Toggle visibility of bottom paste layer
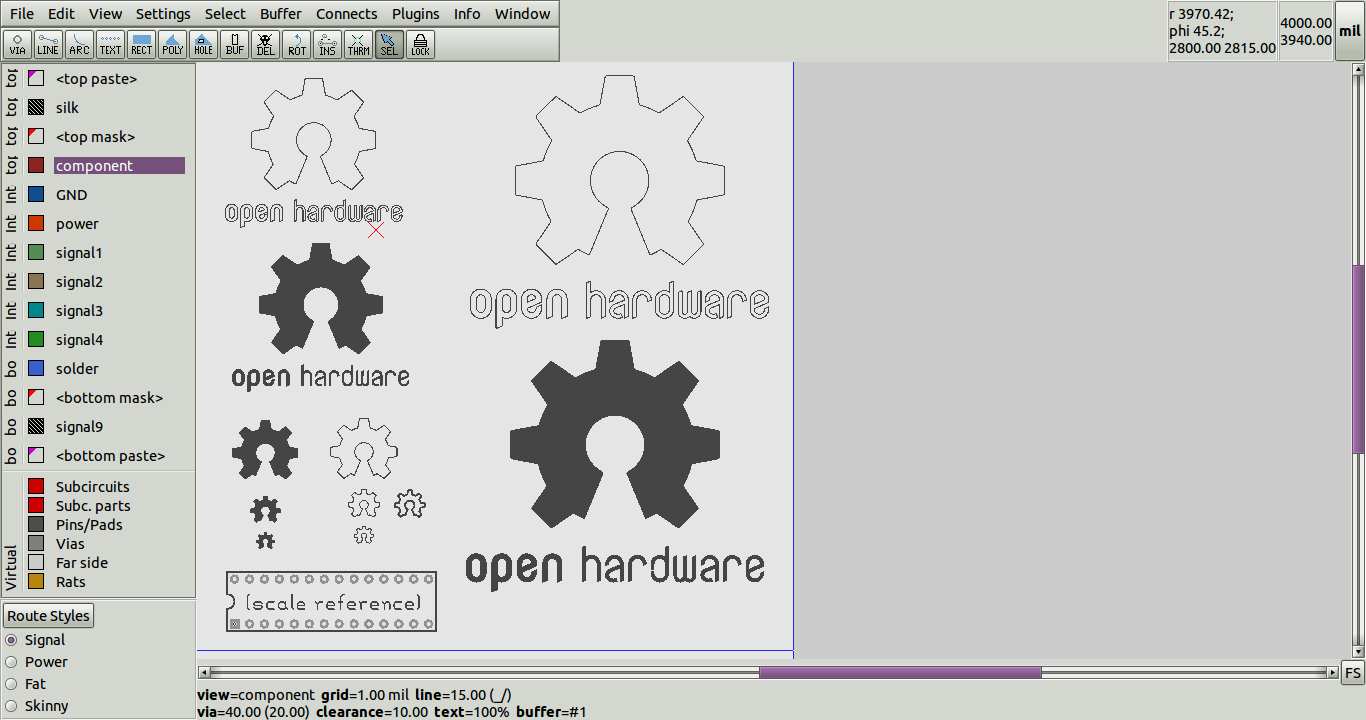This screenshot has height=720, width=1366. pyautogui.click(x=36, y=455)
